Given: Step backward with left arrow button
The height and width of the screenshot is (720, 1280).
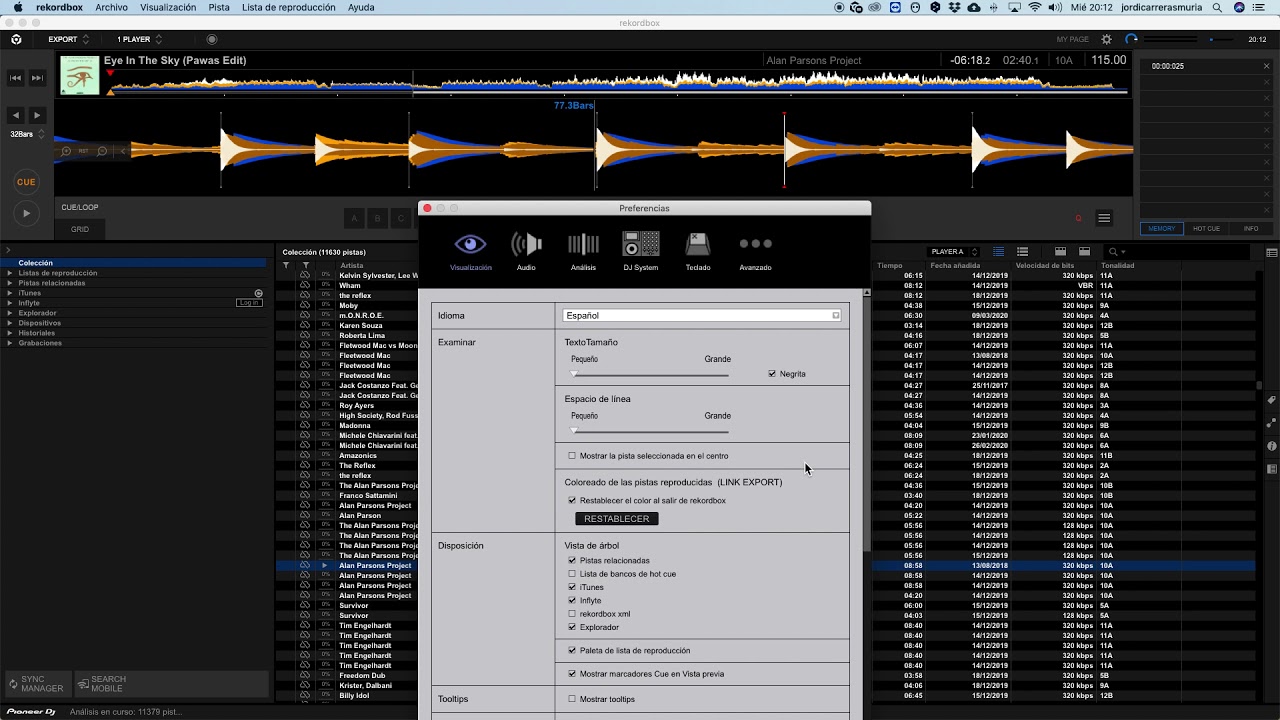Looking at the screenshot, I should (x=16, y=115).
